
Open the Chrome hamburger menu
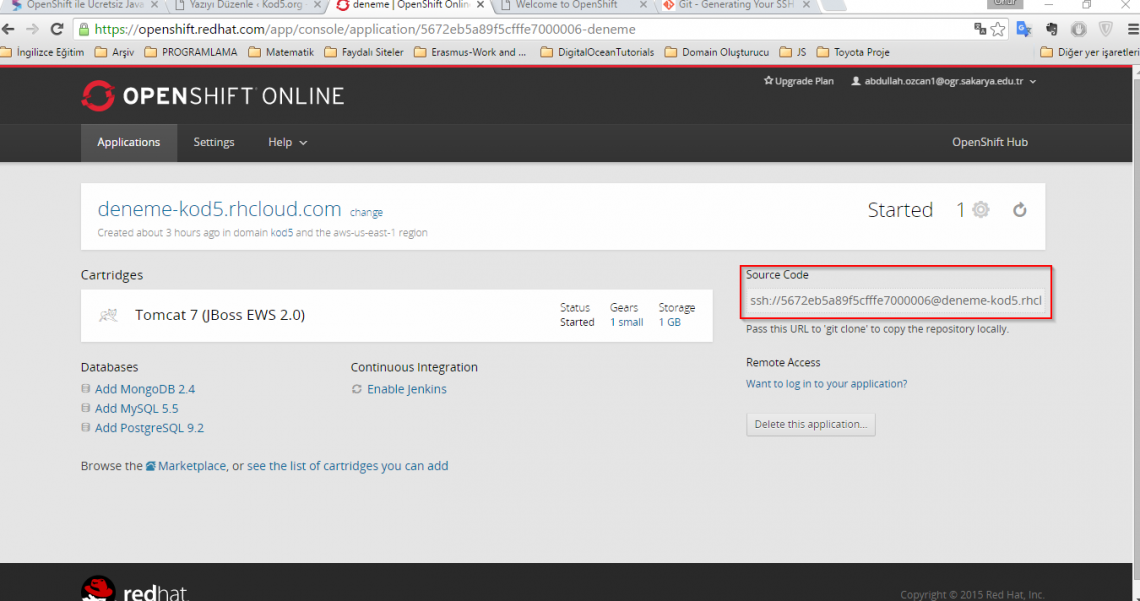point(1133,29)
